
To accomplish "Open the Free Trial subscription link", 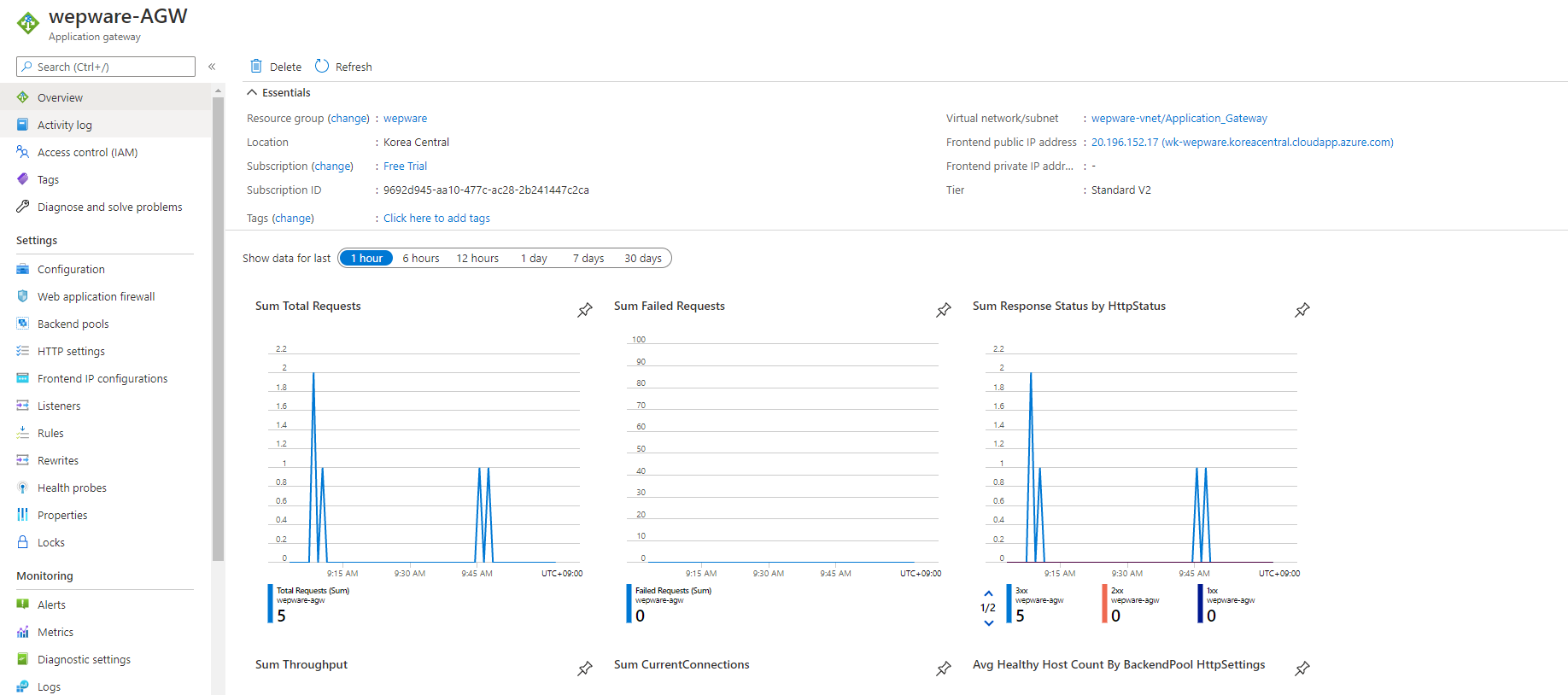I will coord(405,166).
